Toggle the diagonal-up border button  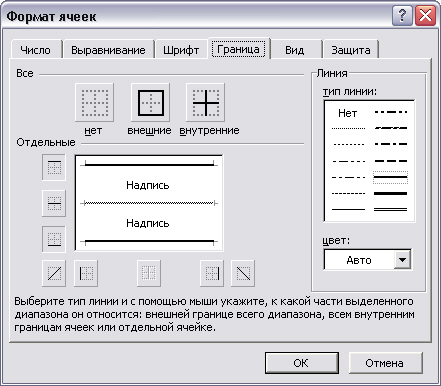pos(54,273)
